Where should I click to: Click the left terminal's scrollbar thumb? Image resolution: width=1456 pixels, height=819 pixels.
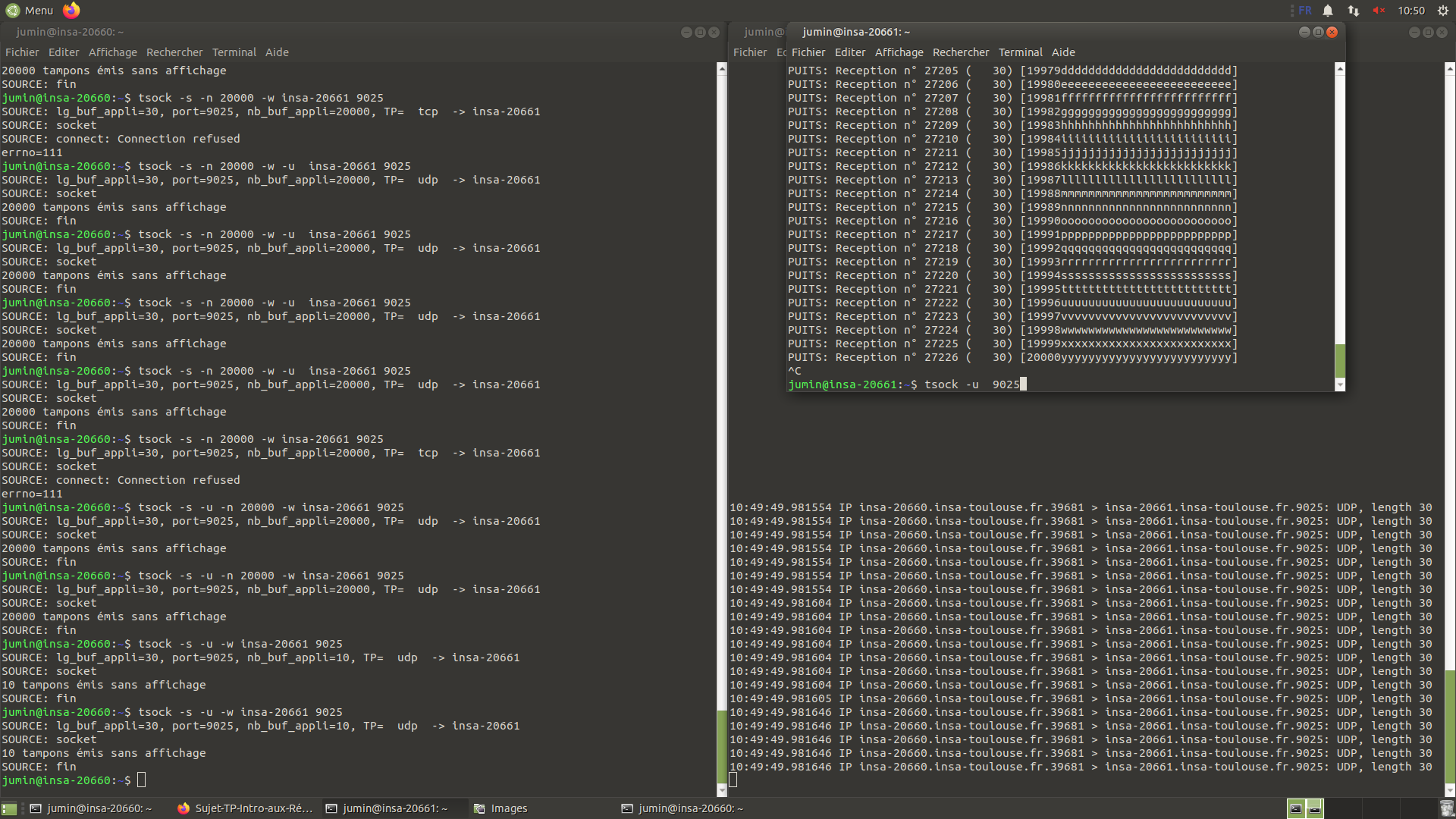click(x=721, y=747)
